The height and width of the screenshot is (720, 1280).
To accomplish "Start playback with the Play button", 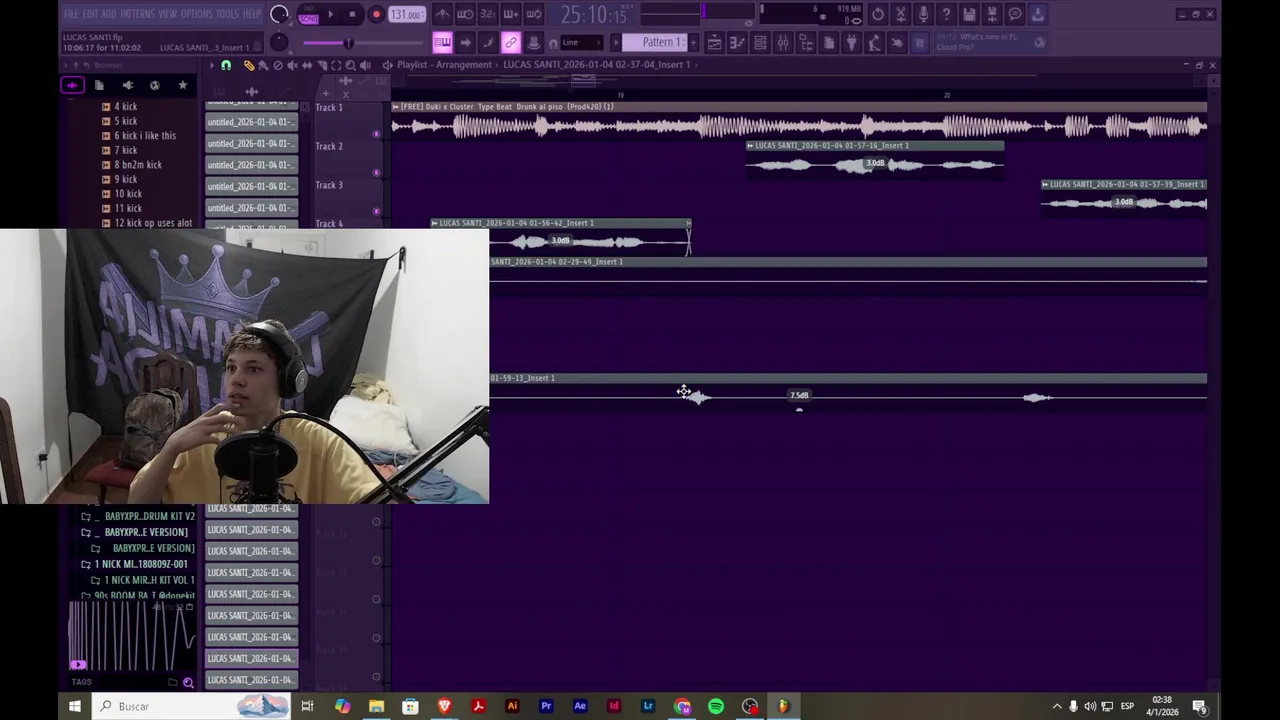I will click(331, 15).
